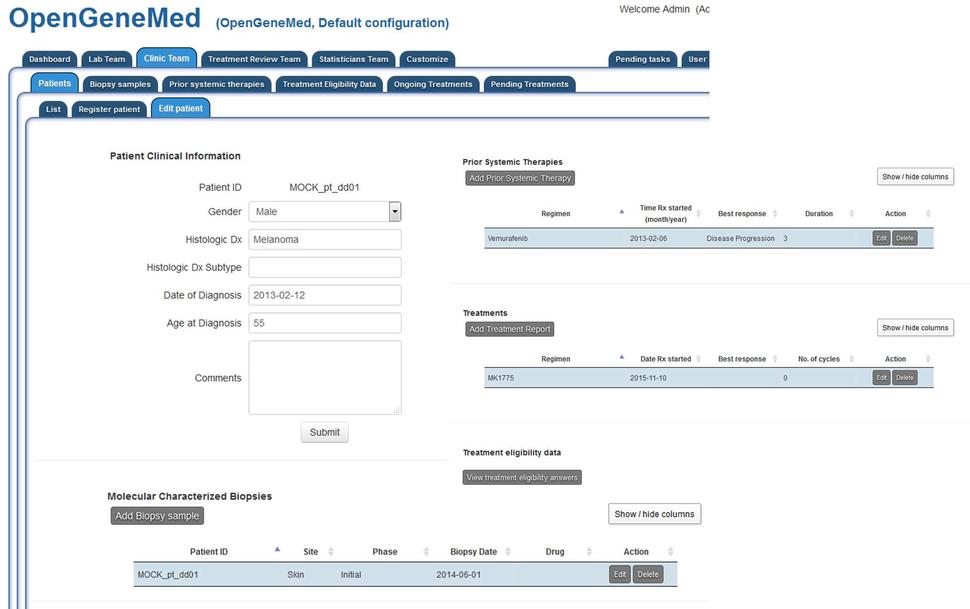Delete the Vemurafenib therapy row

click(x=904, y=238)
